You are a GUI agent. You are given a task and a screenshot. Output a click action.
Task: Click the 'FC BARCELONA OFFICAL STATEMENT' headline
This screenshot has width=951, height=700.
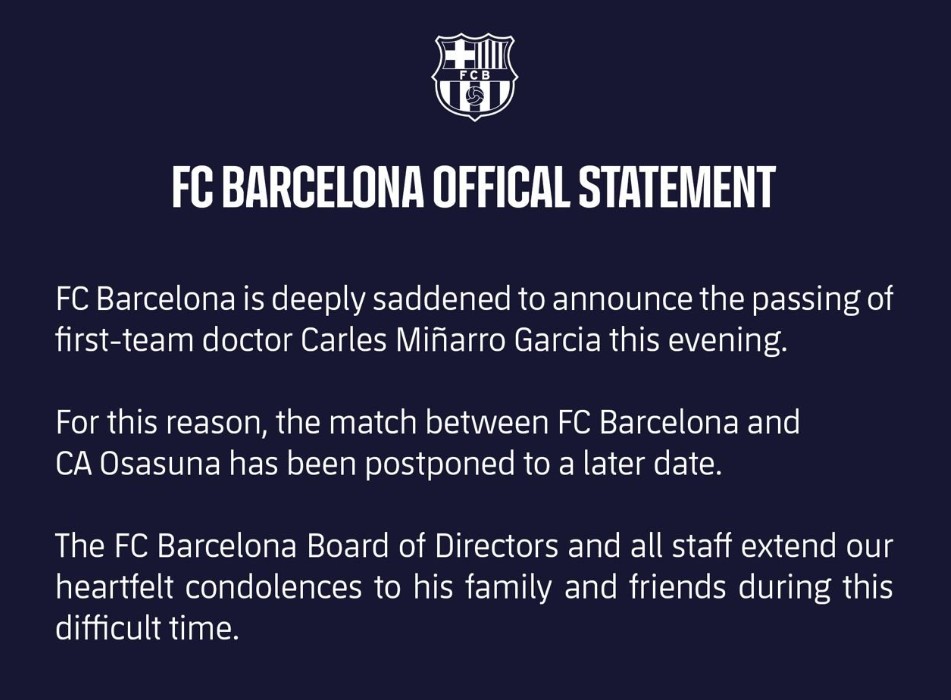[474, 187]
